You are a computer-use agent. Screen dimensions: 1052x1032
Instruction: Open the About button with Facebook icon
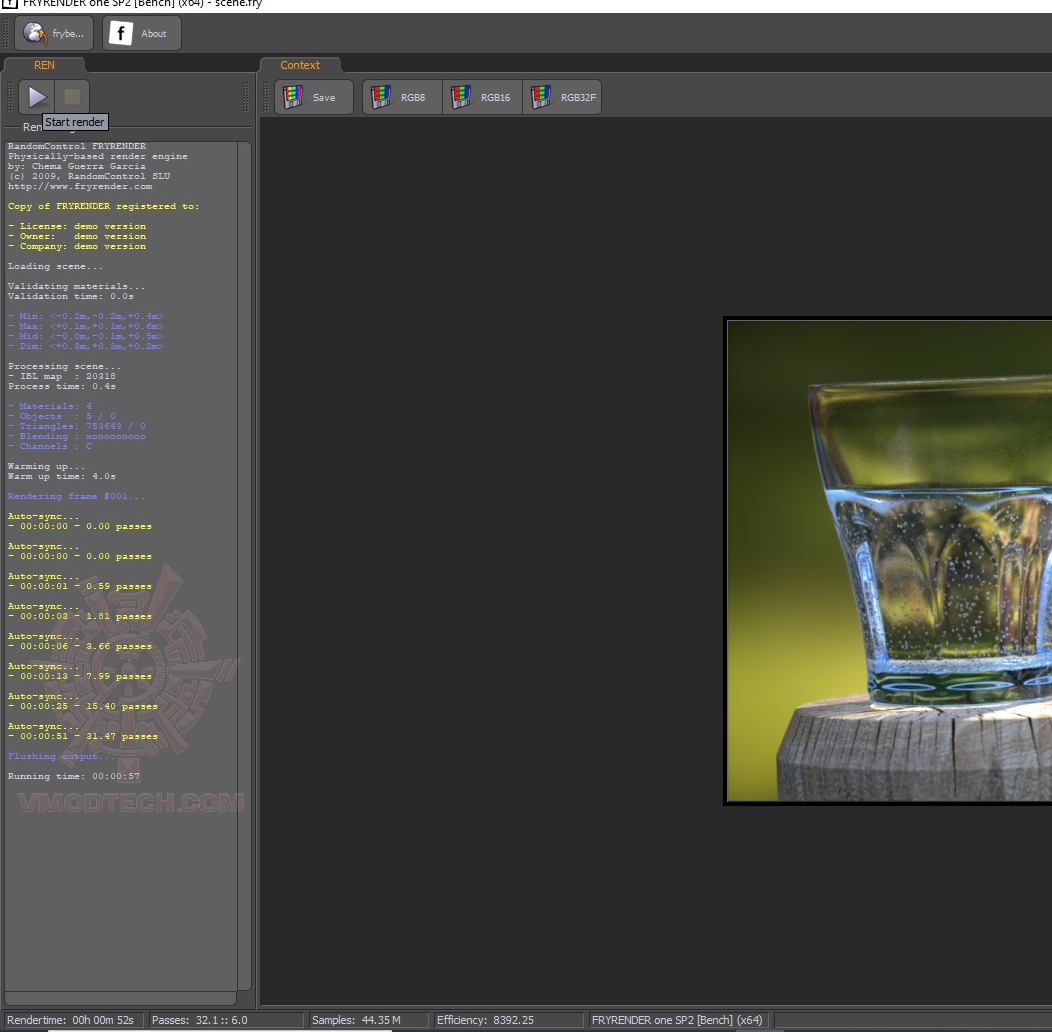(x=142, y=34)
